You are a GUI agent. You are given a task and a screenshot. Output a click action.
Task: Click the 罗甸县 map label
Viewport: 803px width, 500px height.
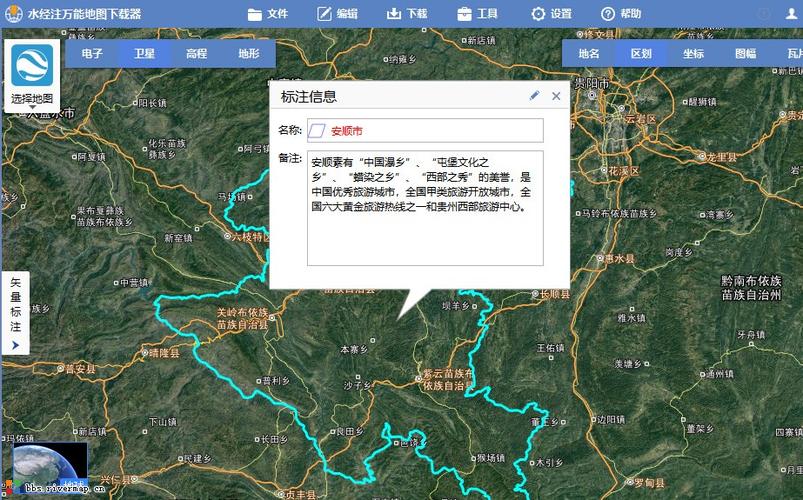pos(649,483)
